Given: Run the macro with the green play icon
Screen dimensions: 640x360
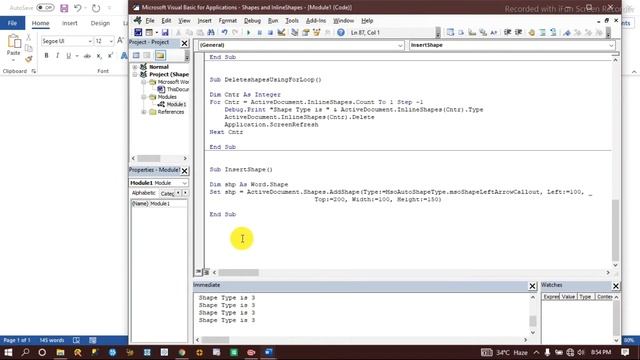Looking at the screenshot, I should (249, 32).
